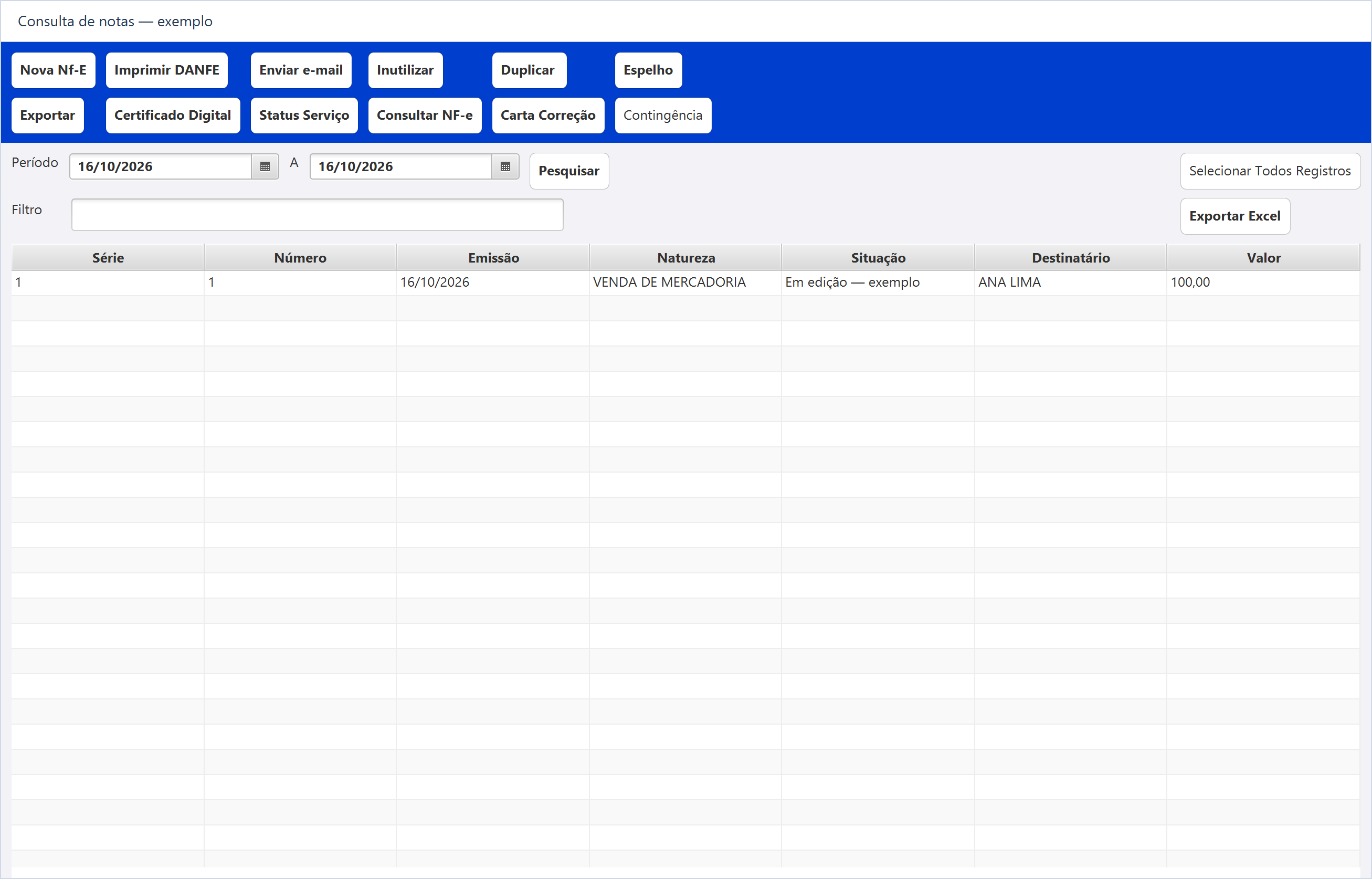Screen dimensions: 1372x879
Task: Focus the Filtro text field
Action: 317,215
